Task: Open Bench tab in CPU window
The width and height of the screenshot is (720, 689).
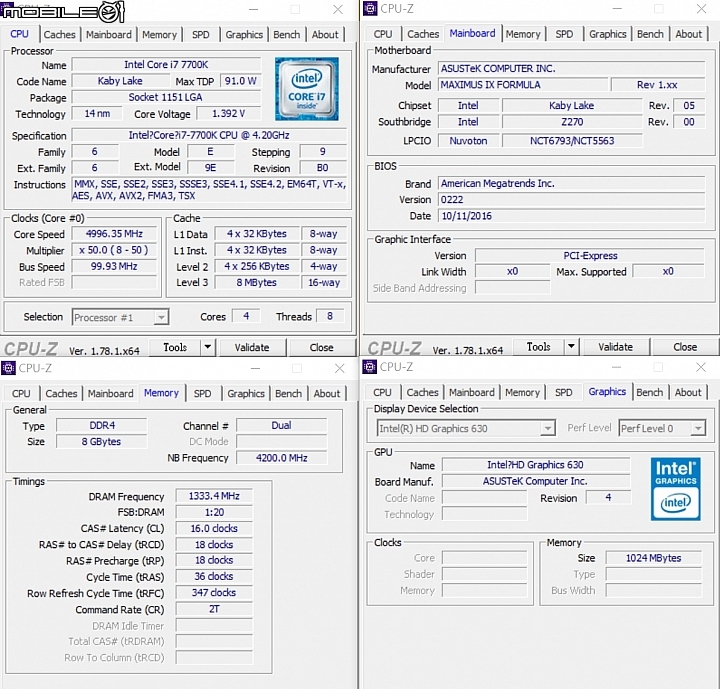Action: (287, 34)
